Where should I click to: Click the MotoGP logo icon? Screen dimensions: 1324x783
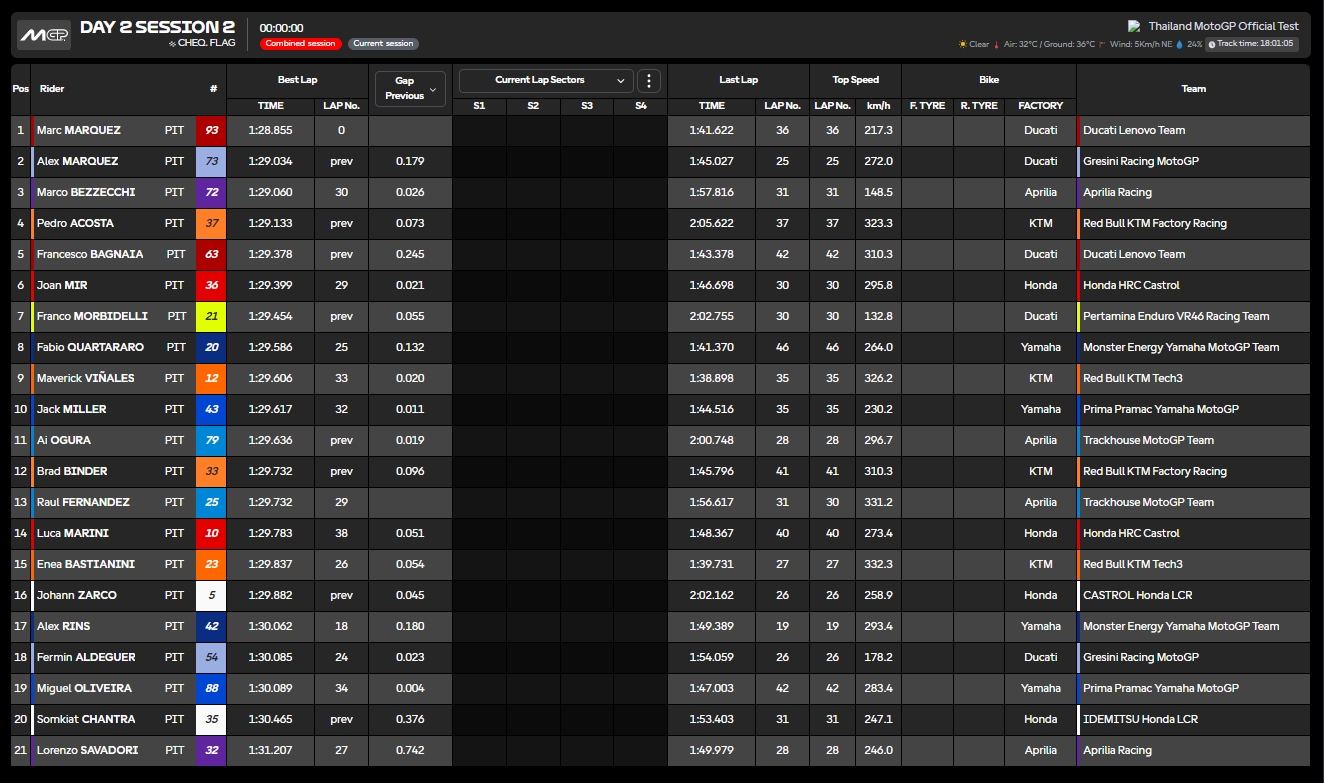[x=44, y=35]
